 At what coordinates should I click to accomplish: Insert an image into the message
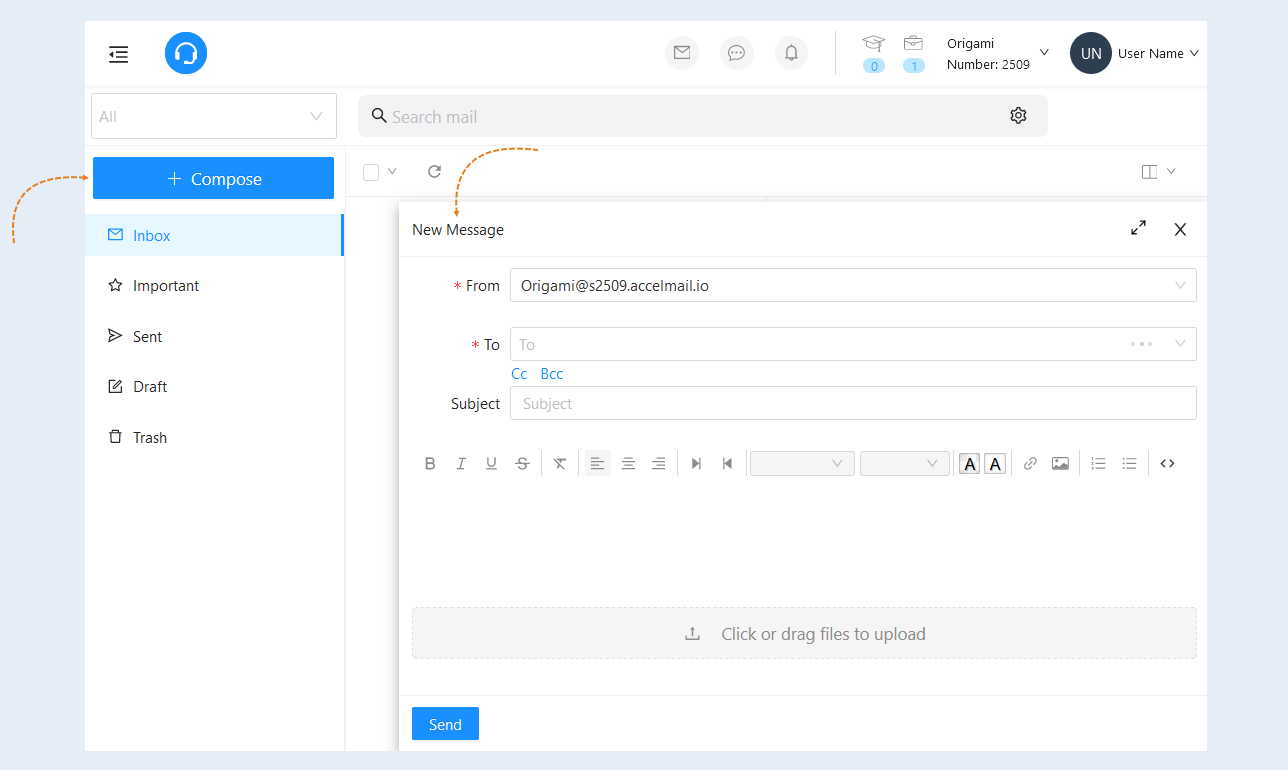[x=1060, y=464]
